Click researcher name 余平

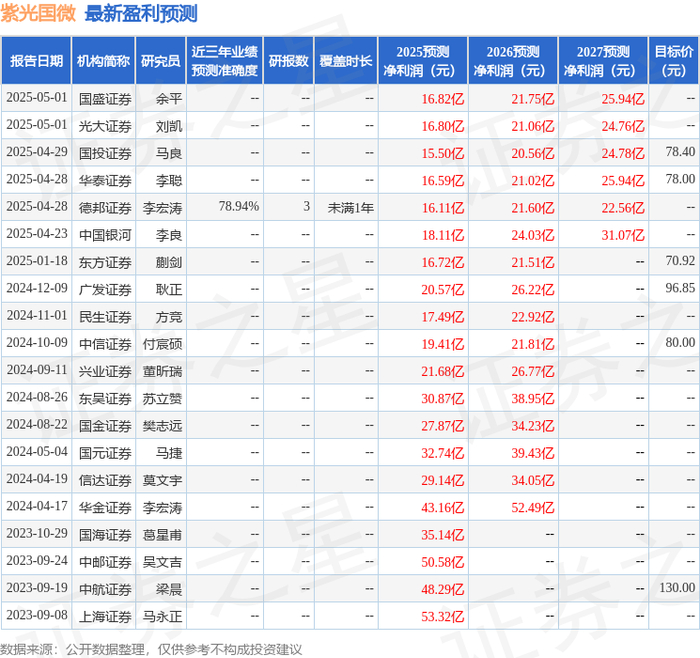coord(169,99)
